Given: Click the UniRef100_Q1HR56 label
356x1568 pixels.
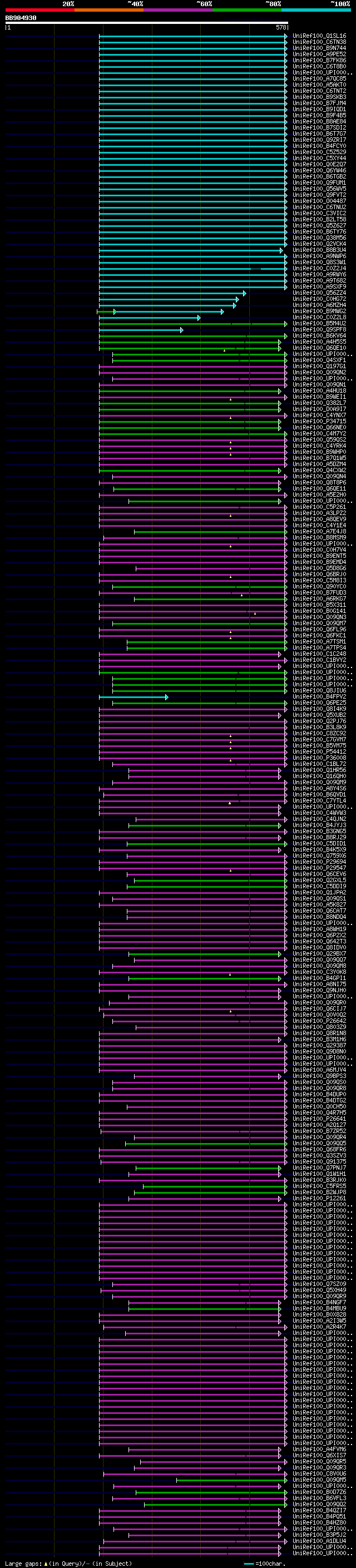Looking at the screenshot, I should coord(319,770).
